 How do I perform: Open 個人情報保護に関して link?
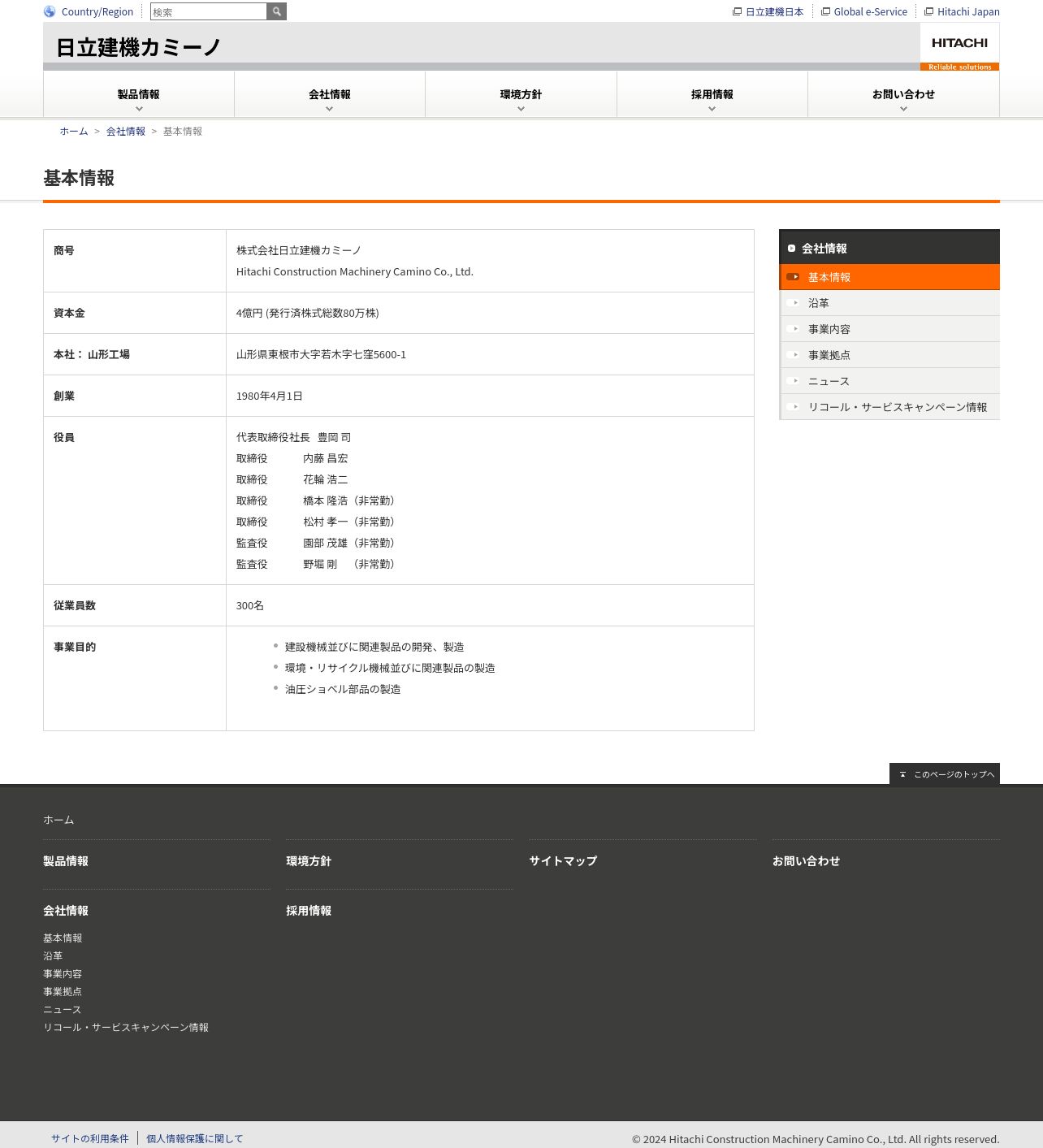click(195, 1138)
